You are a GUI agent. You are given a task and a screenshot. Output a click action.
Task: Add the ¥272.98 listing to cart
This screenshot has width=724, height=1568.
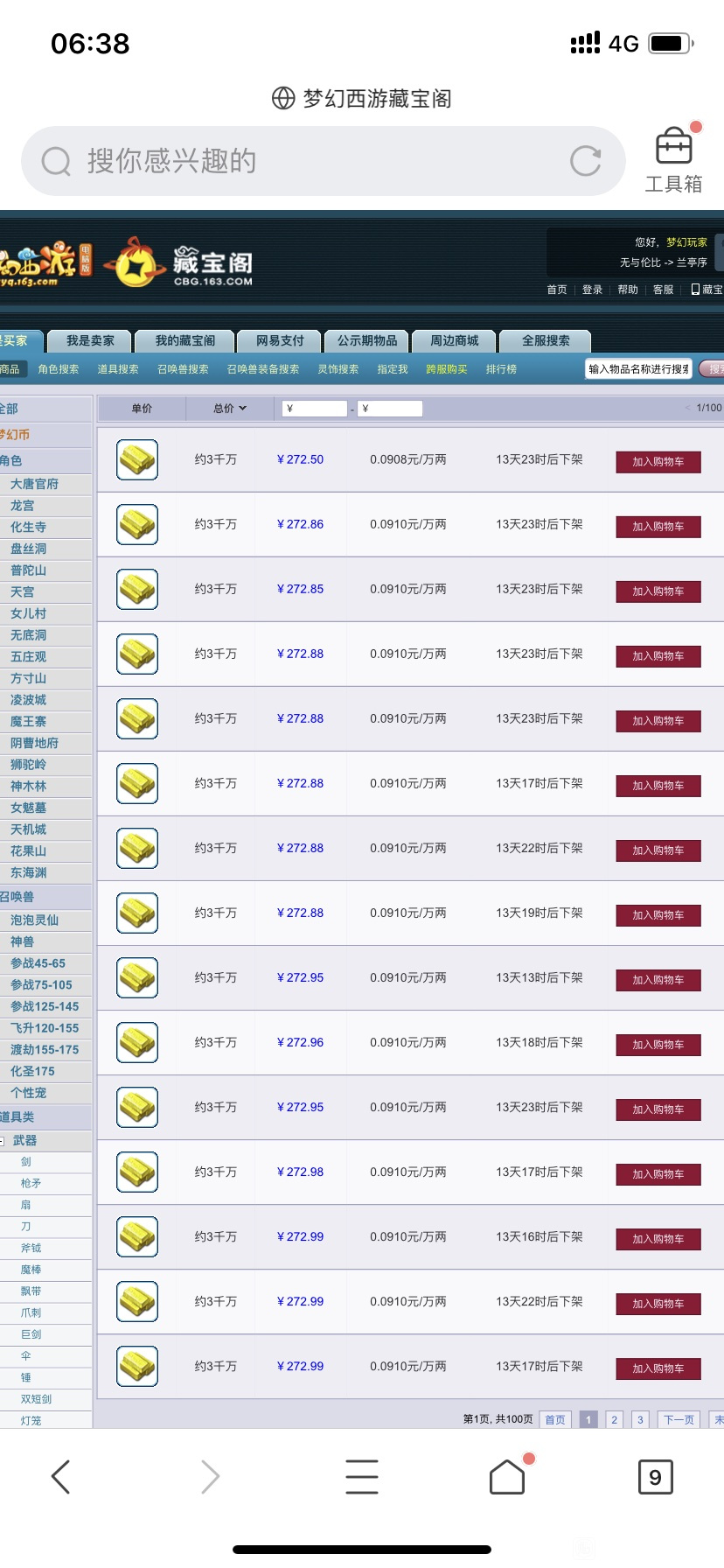(x=658, y=1174)
